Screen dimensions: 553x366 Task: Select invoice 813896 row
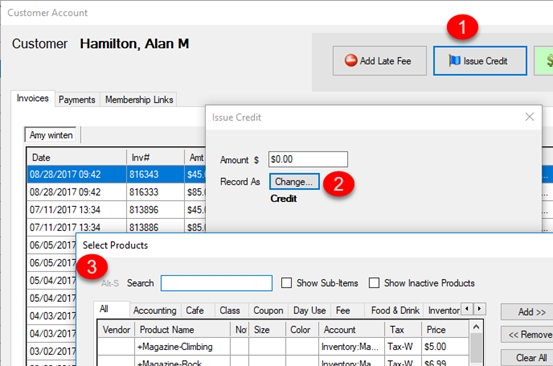point(116,209)
